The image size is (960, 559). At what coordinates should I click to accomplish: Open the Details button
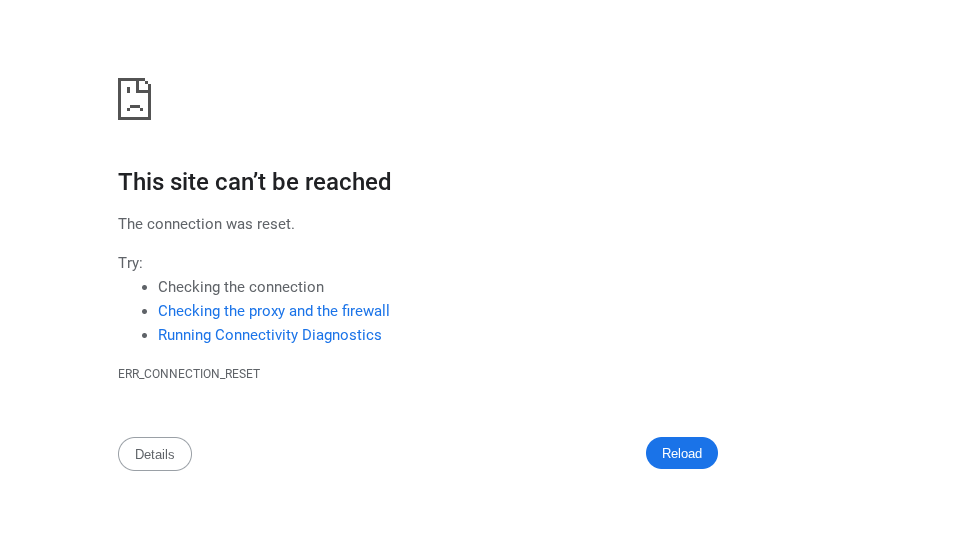click(x=155, y=454)
